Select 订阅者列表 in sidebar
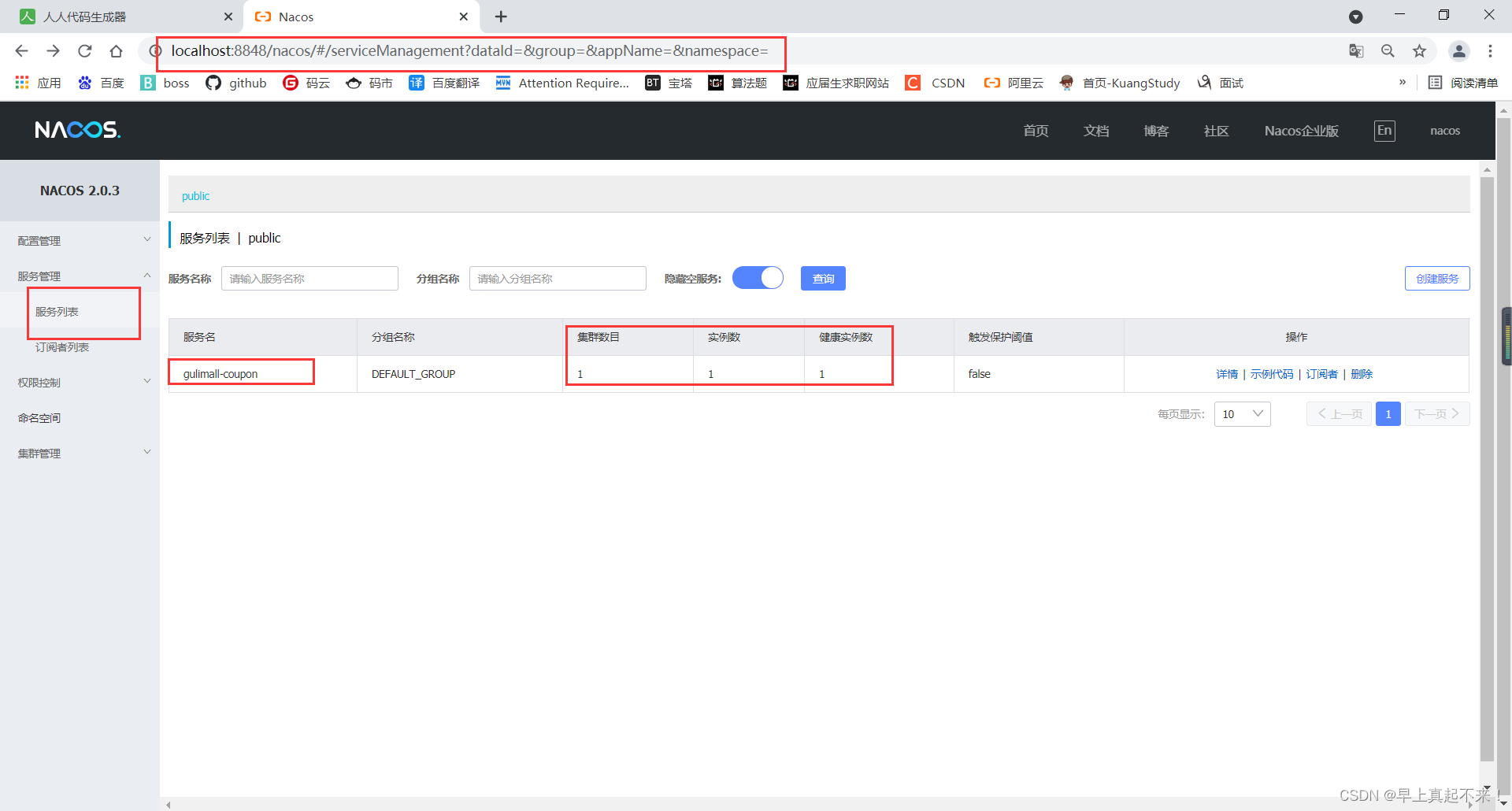1512x811 pixels. click(x=62, y=347)
